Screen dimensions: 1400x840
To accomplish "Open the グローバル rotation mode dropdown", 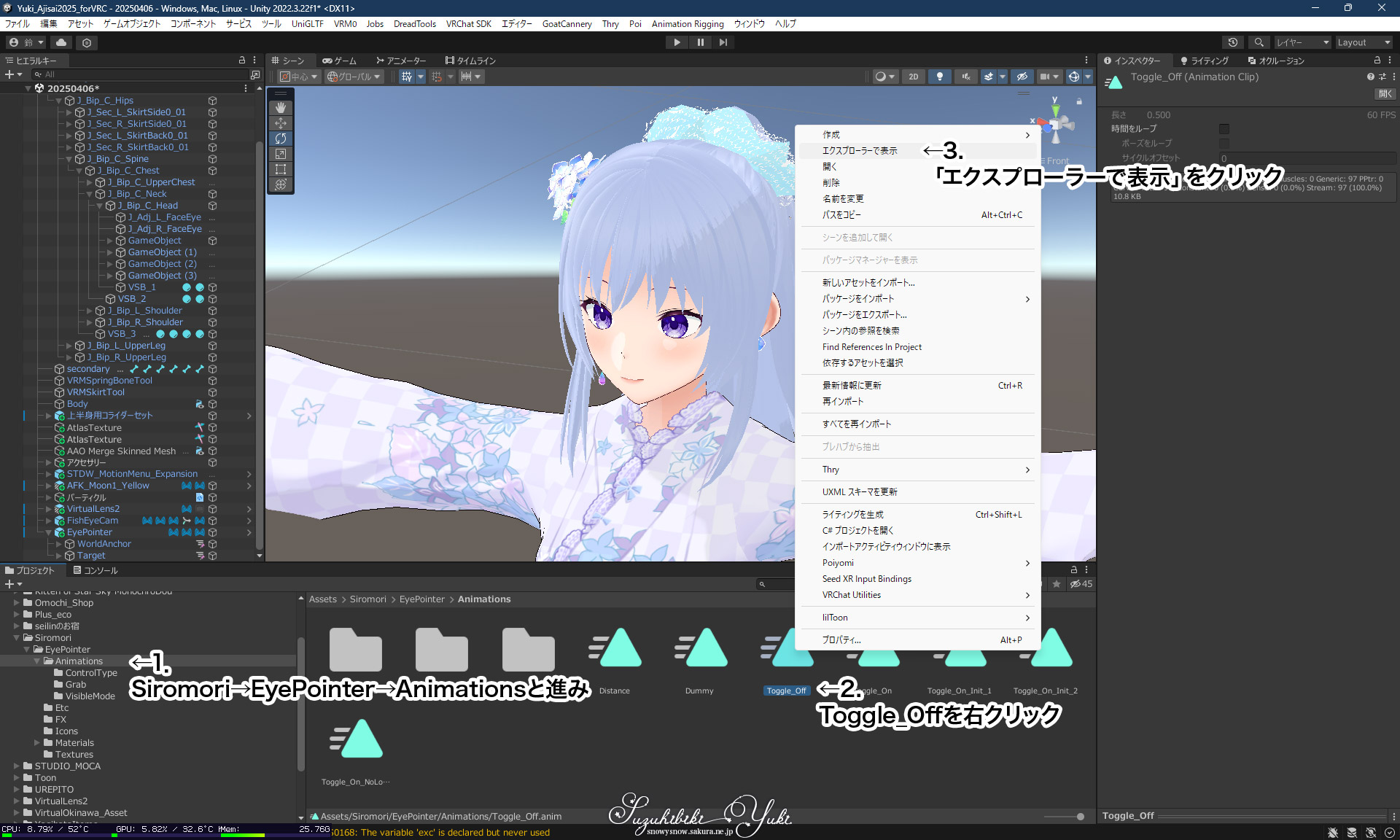I will coord(354,77).
